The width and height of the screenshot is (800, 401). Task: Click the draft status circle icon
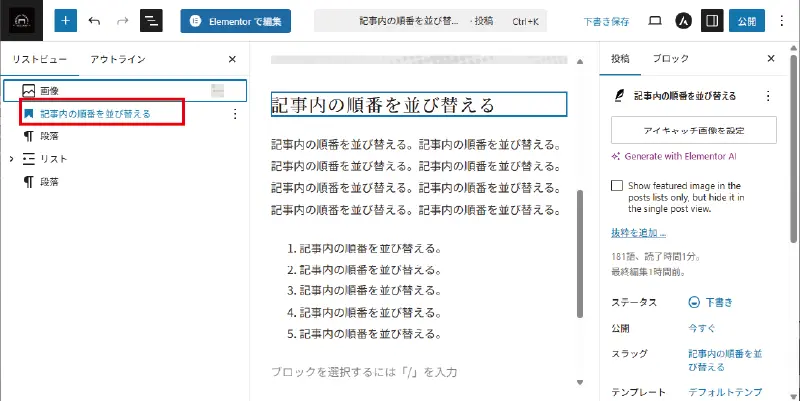[694, 302]
